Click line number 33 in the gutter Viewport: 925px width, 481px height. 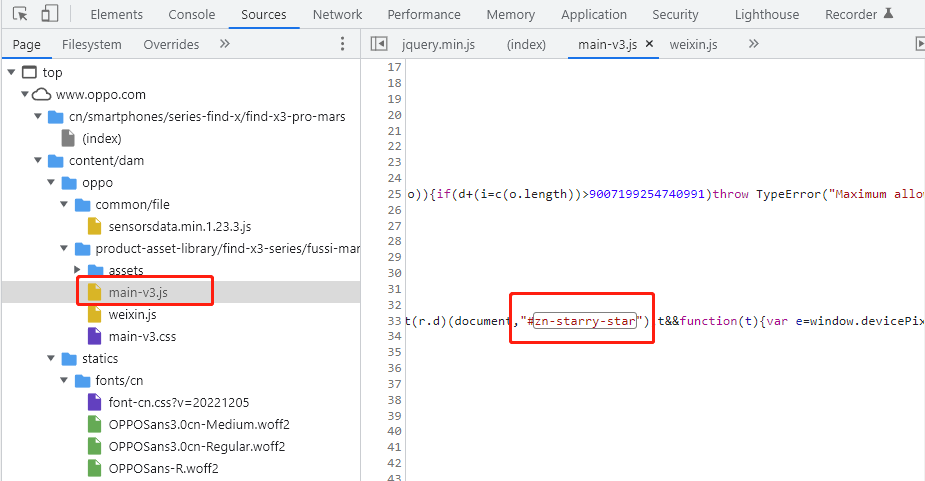(393, 320)
